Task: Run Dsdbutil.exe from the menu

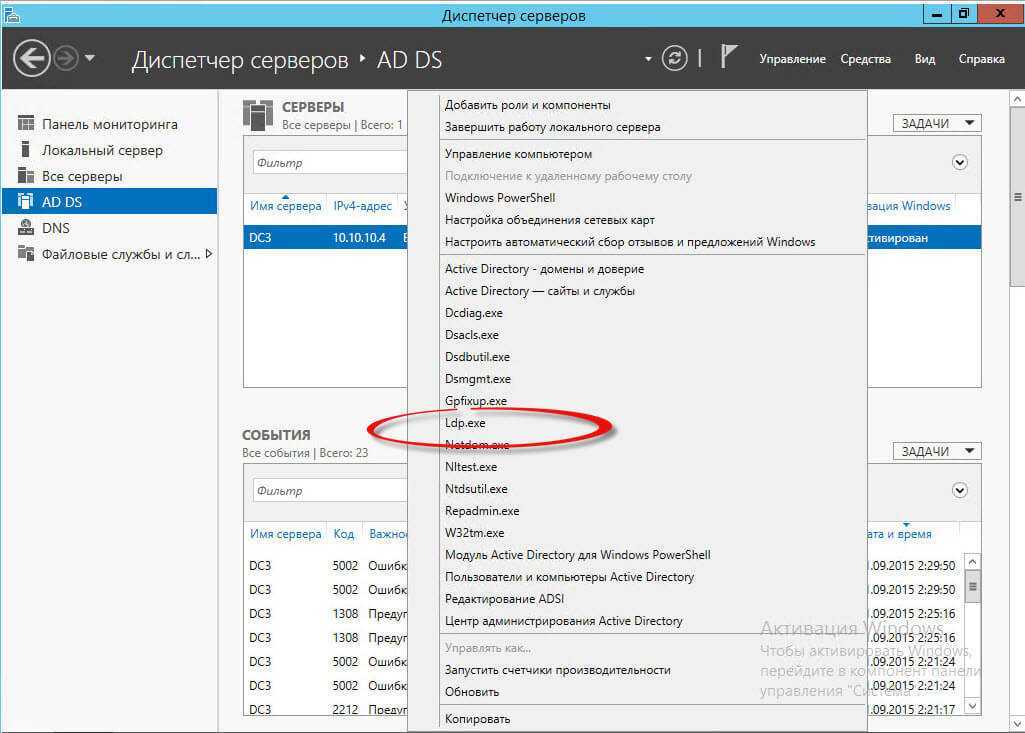Action: coord(477,357)
